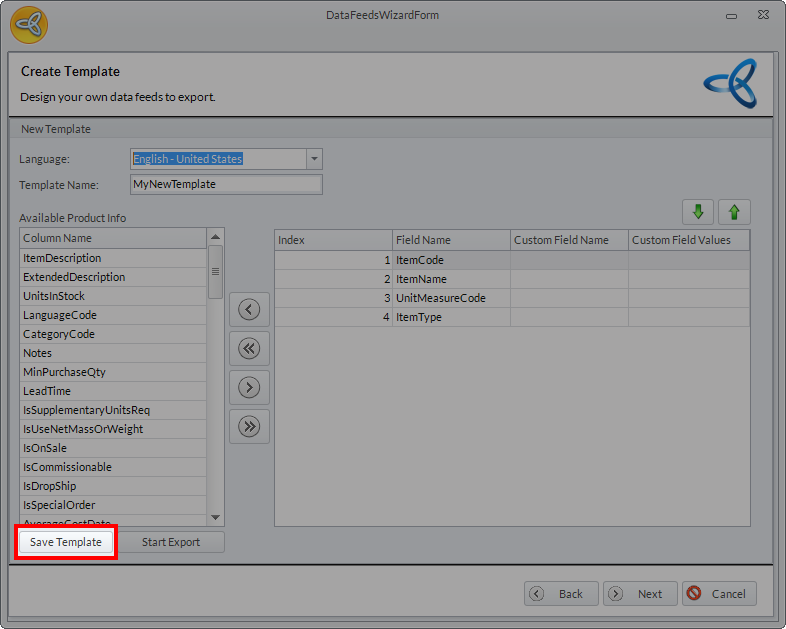Click the double left arrow transfer button

click(x=249, y=348)
